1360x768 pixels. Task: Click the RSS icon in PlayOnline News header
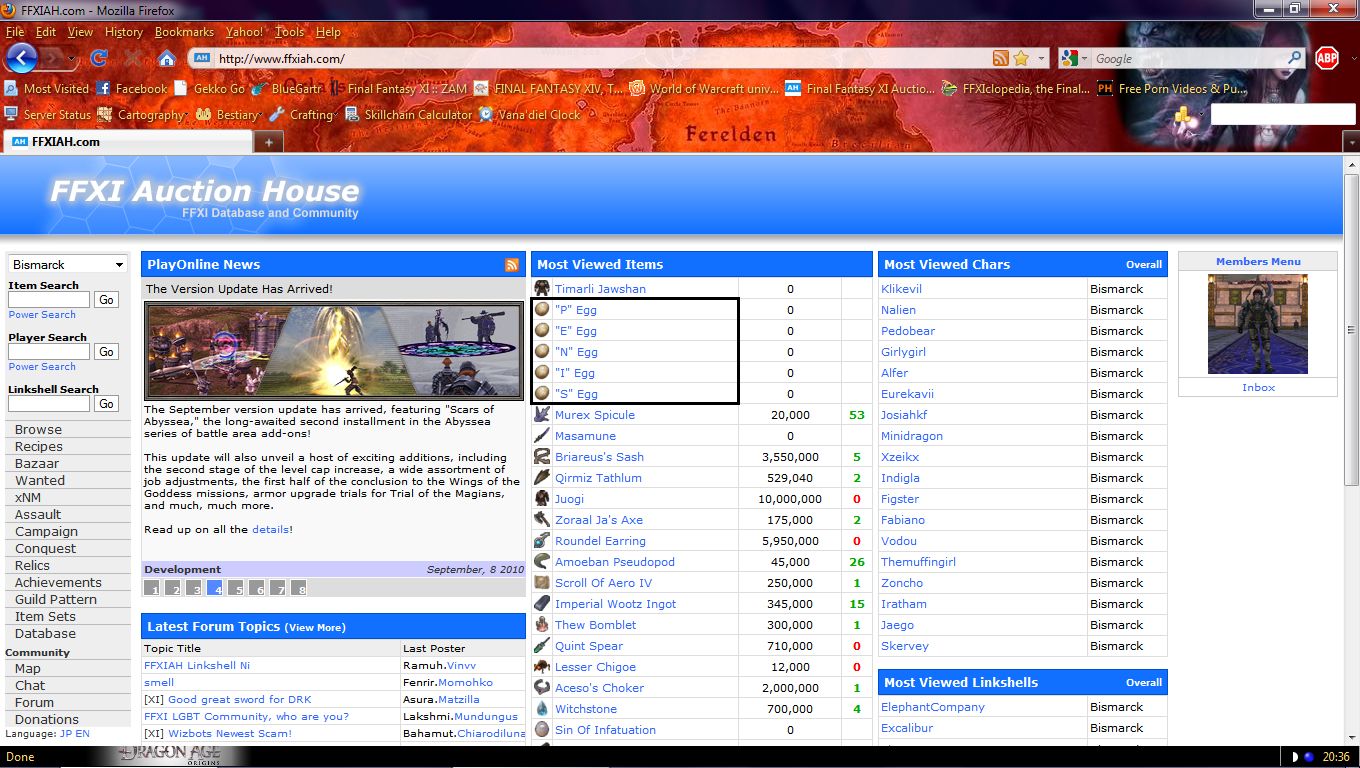click(x=512, y=265)
